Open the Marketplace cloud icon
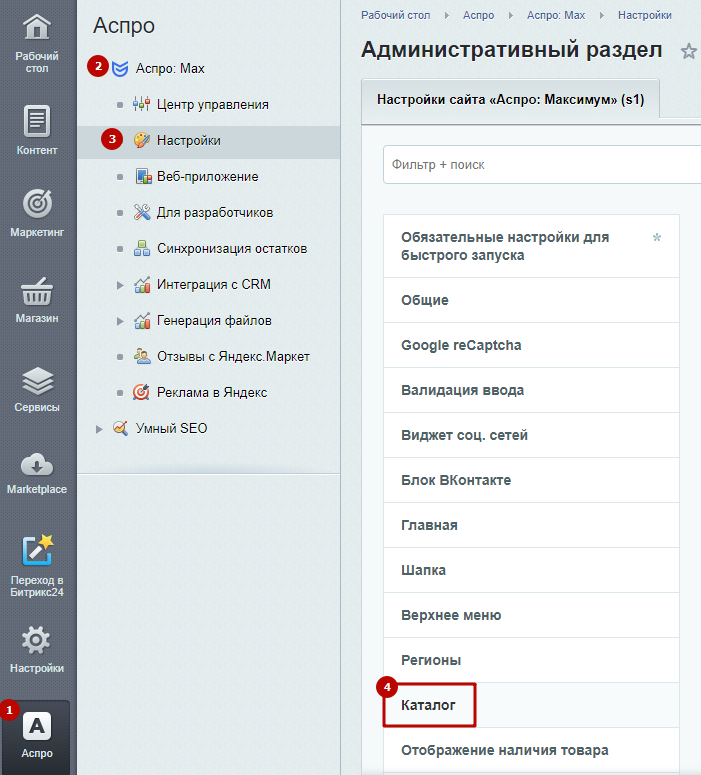Image resolution: width=701 pixels, height=775 pixels. coord(37,465)
